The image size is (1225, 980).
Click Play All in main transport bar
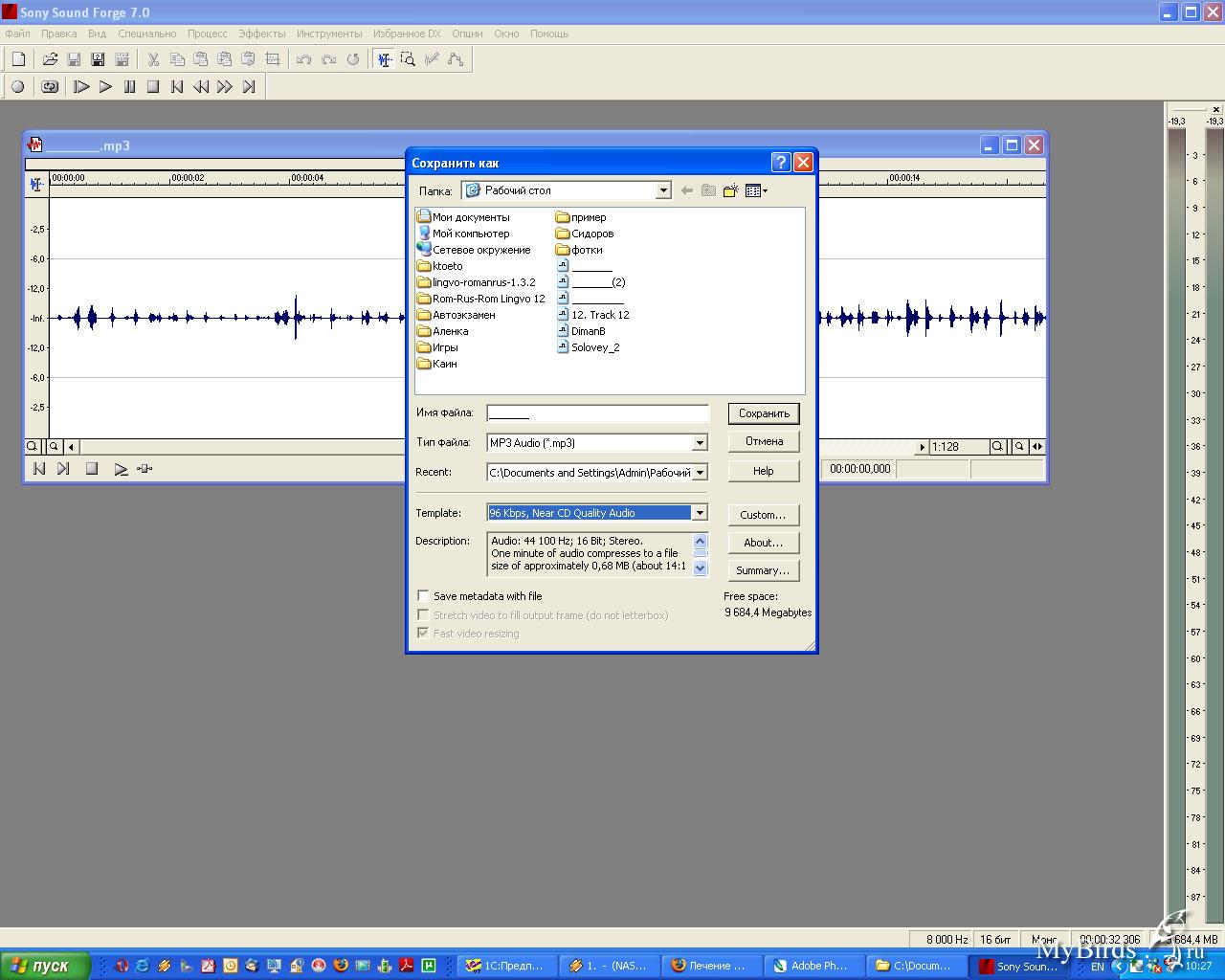pos(81,87)
